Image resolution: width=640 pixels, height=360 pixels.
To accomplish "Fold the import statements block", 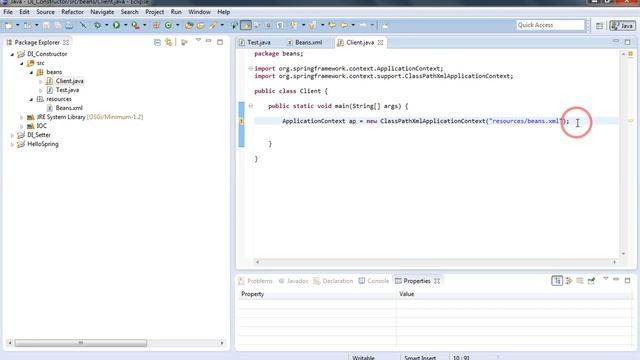I will click(250, 69).
